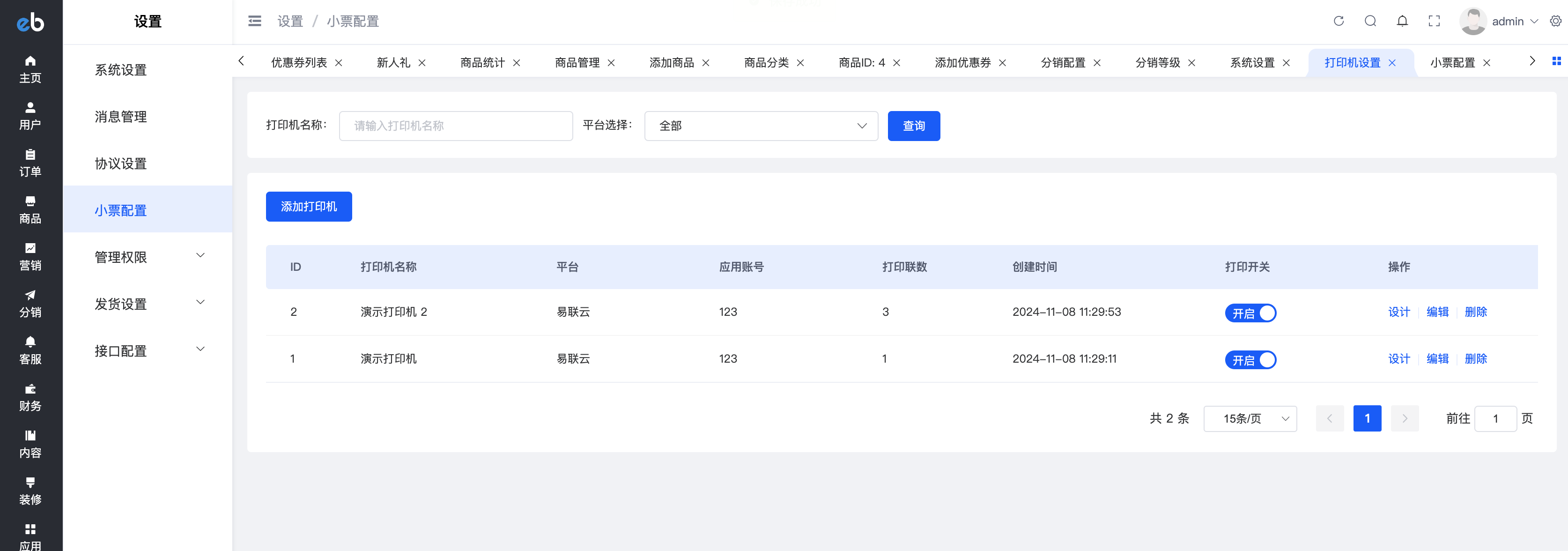The height and width of the screenshot is (551, 1568).
Task: Close the 分销等级 tab
Action: [x=1192, y=63]
